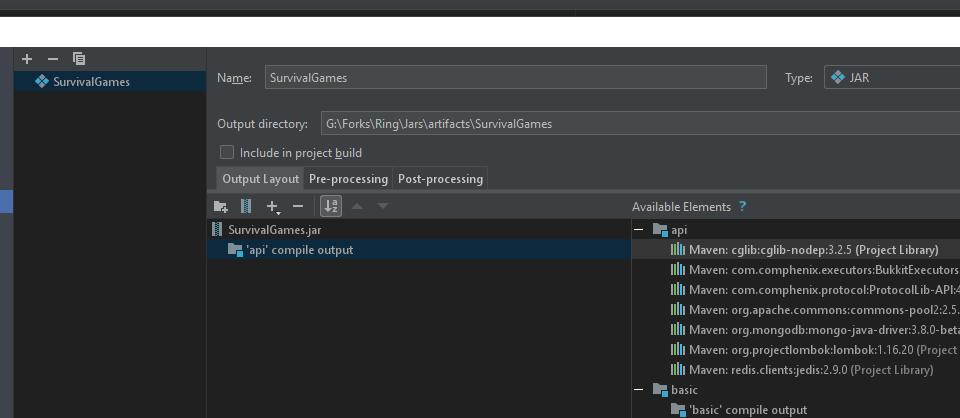Open the artifact Type dropdown
The height and width of the screenshot is (418, 960).
pyautogui.click(x=890, y=78)
